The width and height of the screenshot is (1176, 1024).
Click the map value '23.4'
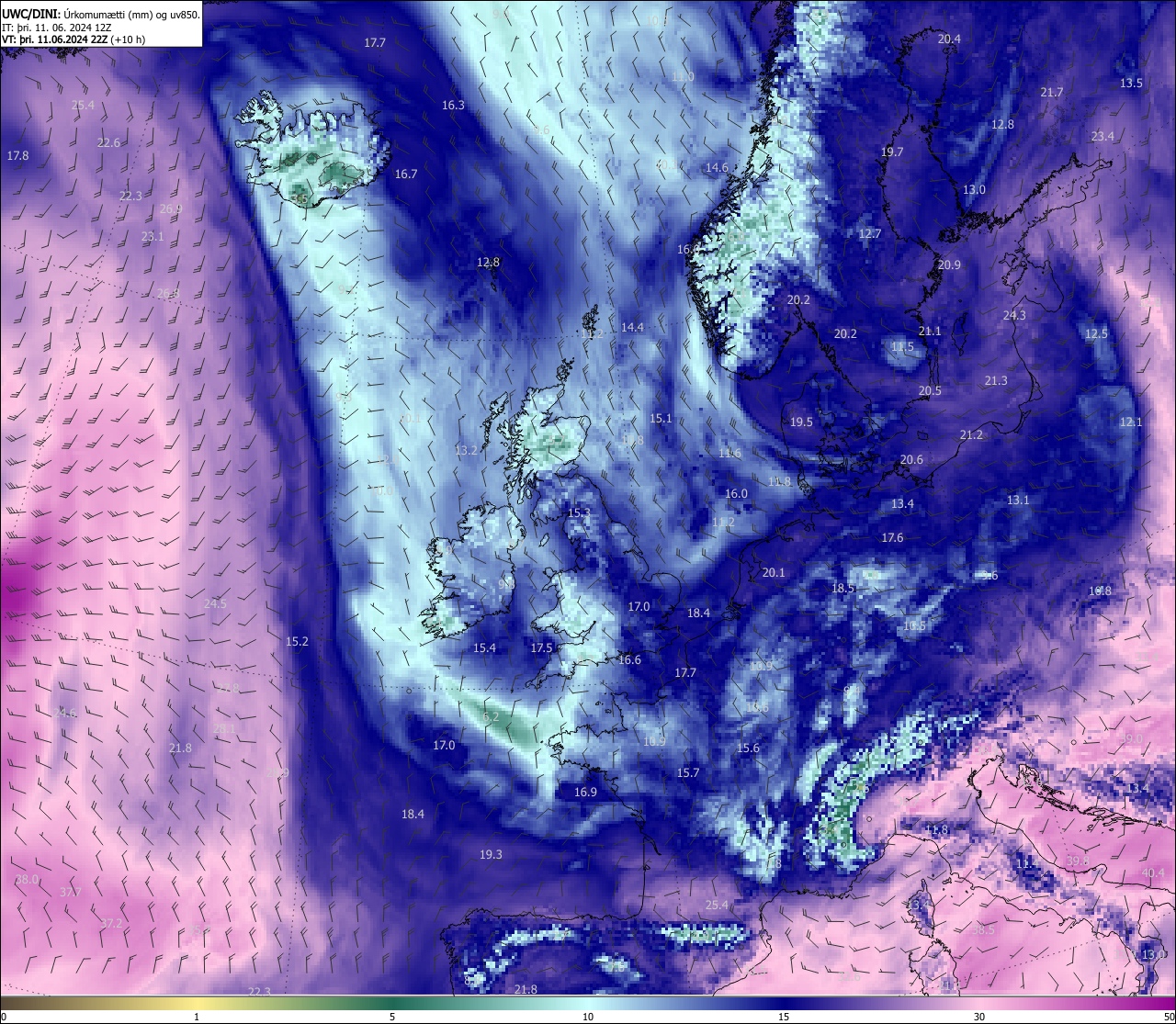click(1102, 137)
